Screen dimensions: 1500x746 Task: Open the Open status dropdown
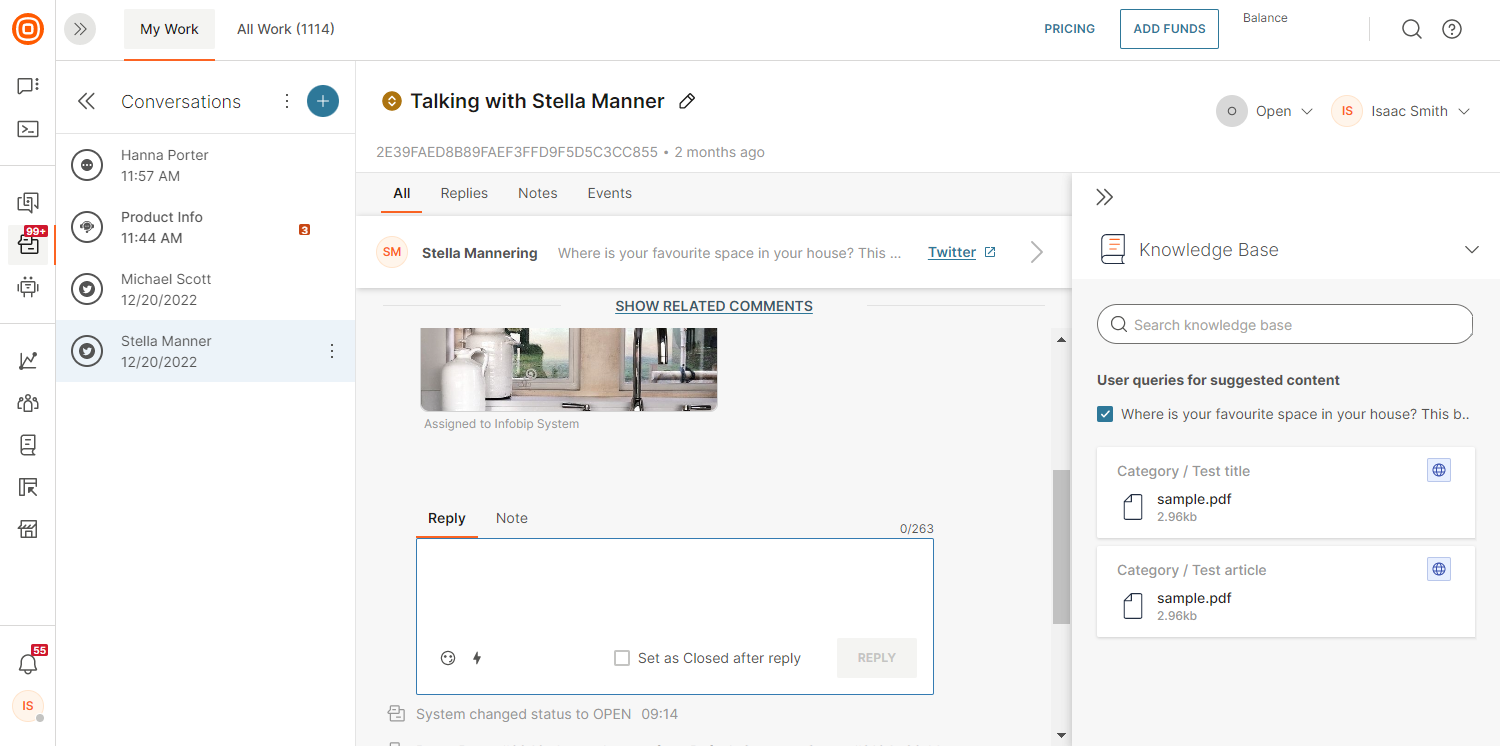[1266, 111]
